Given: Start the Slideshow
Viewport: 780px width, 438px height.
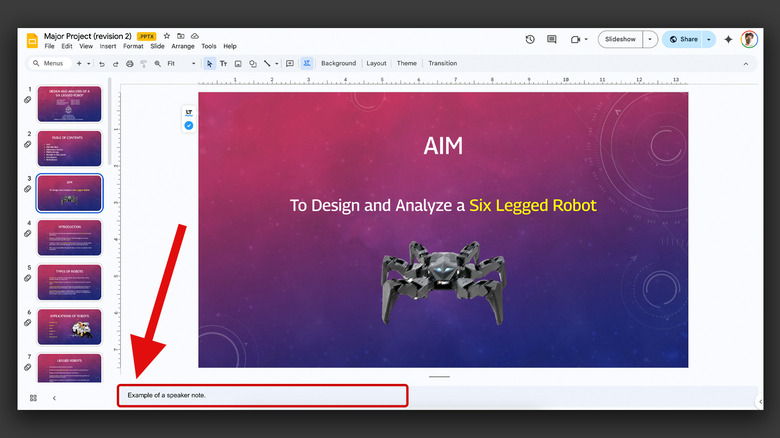Looking at the screenshot, I should [x=620, y=39].
